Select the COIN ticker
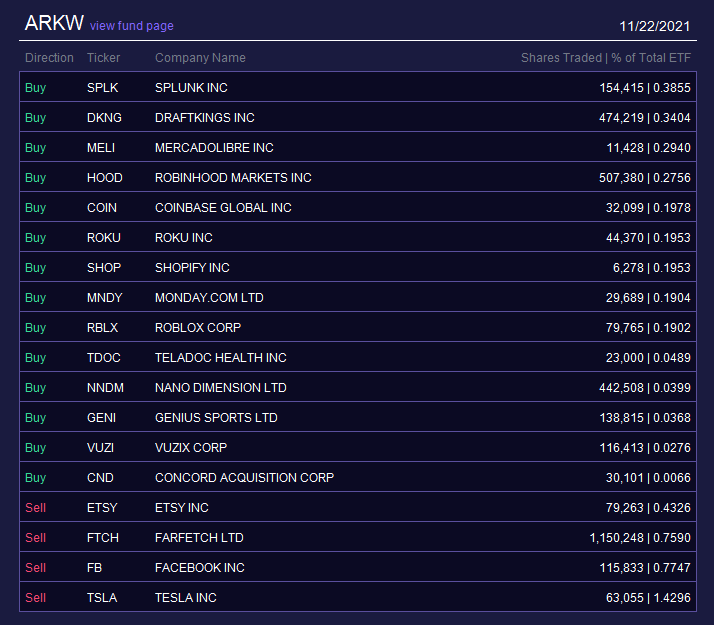 point(102,208)
